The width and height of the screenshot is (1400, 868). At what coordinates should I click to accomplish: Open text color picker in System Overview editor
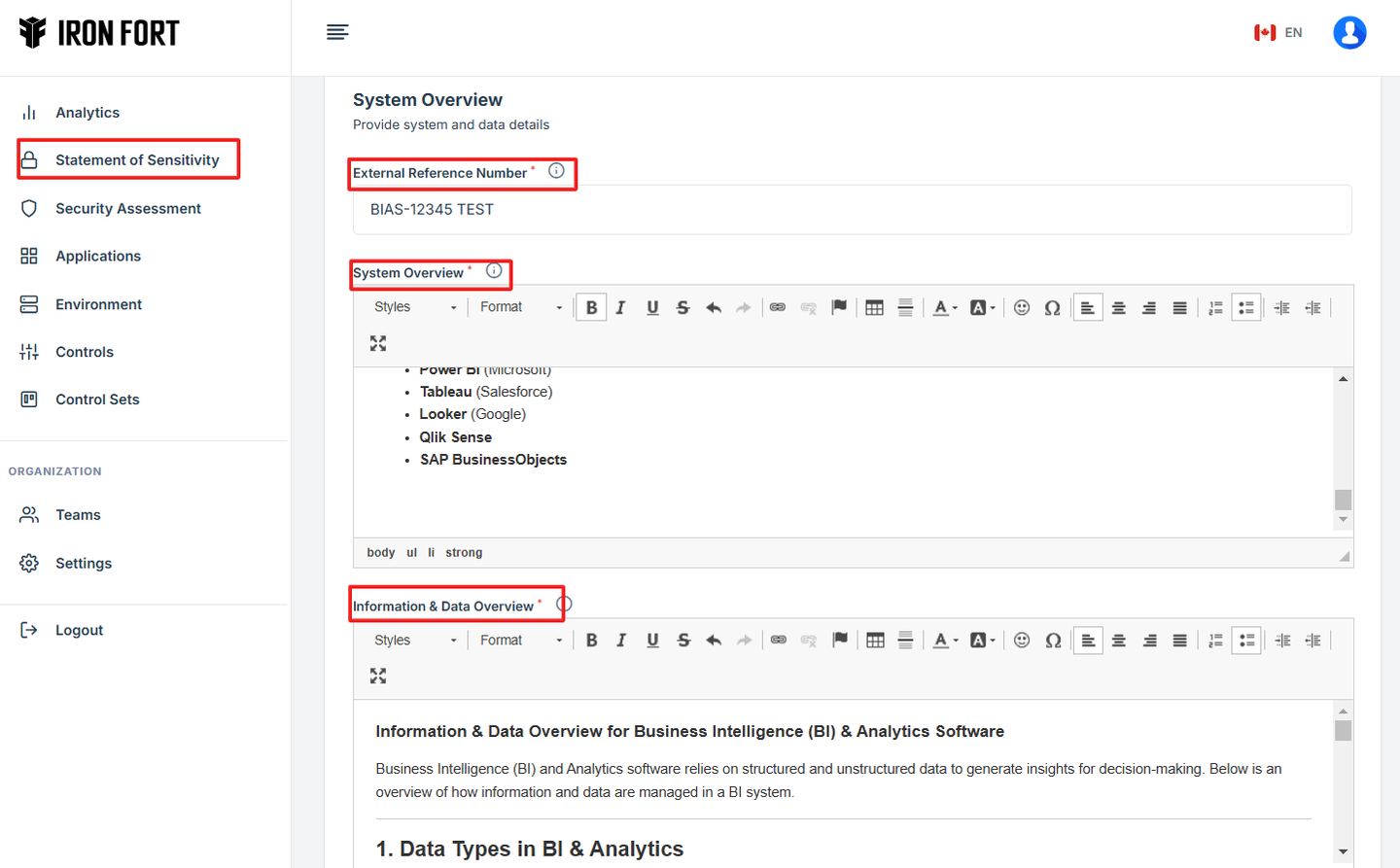click(x=944, y=307)
